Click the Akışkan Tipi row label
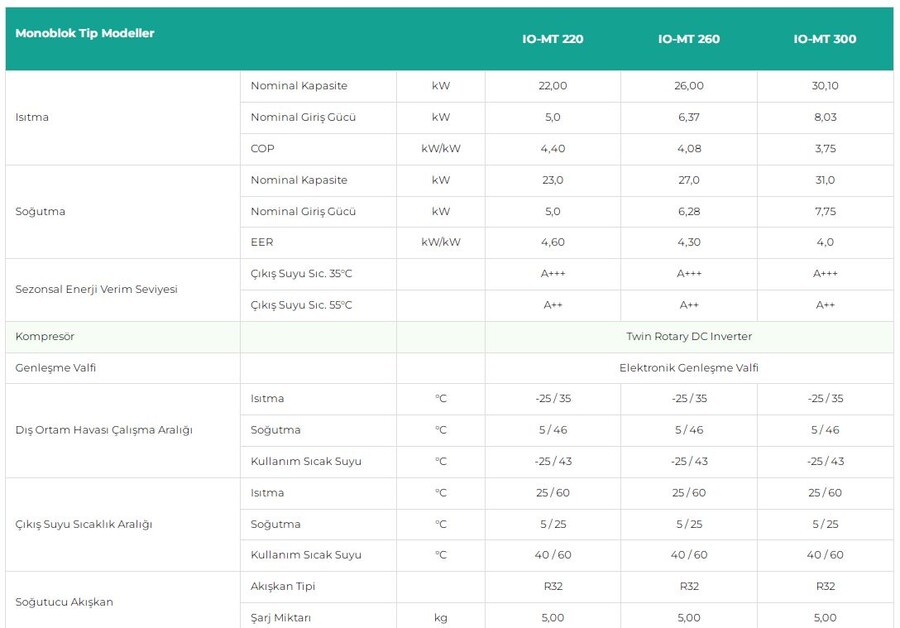This screenshot has height=628, width=900. [x=283, y=586]
